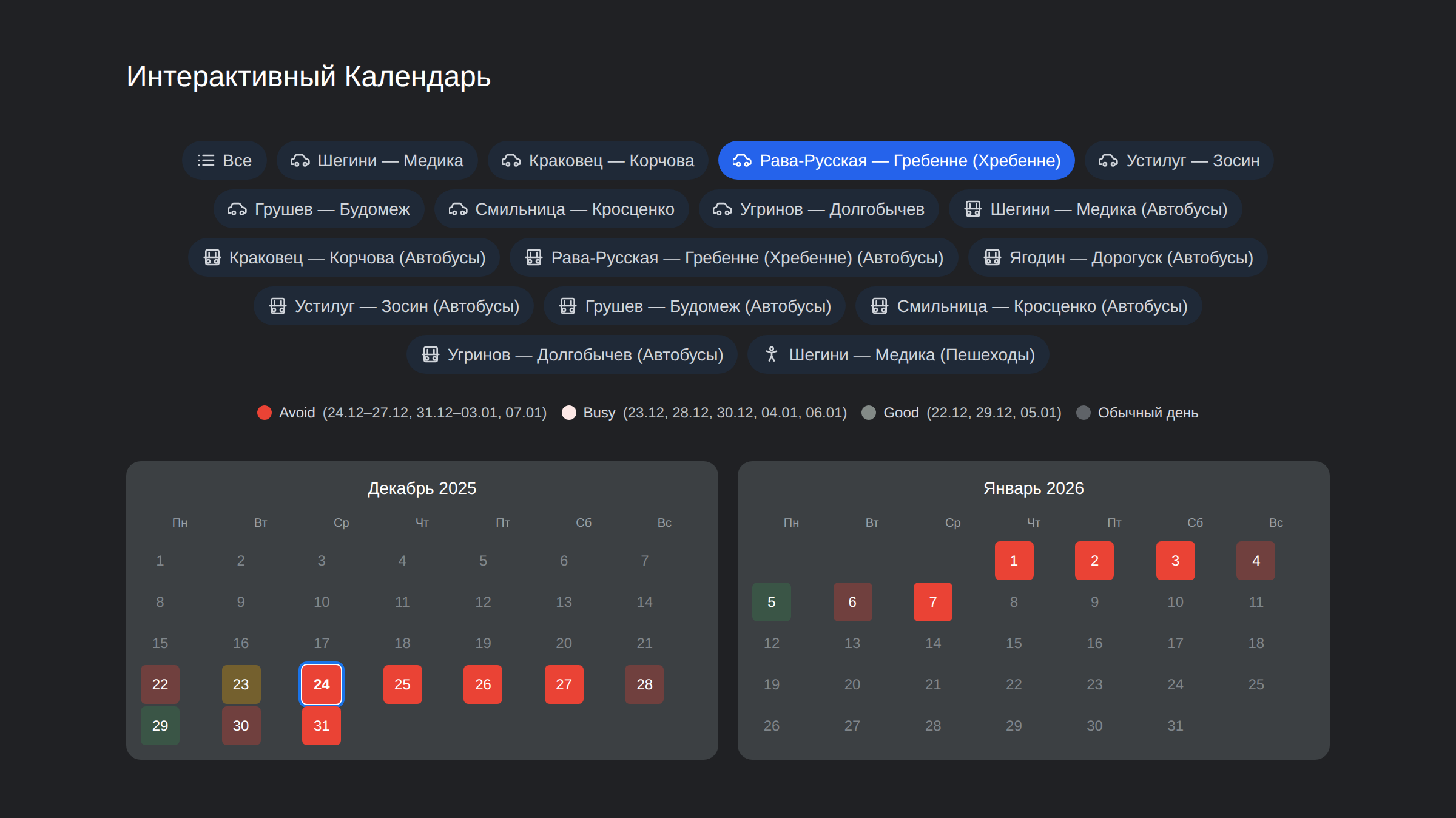Toggle Смильница — Кросценко car filter

pos(561,209)
